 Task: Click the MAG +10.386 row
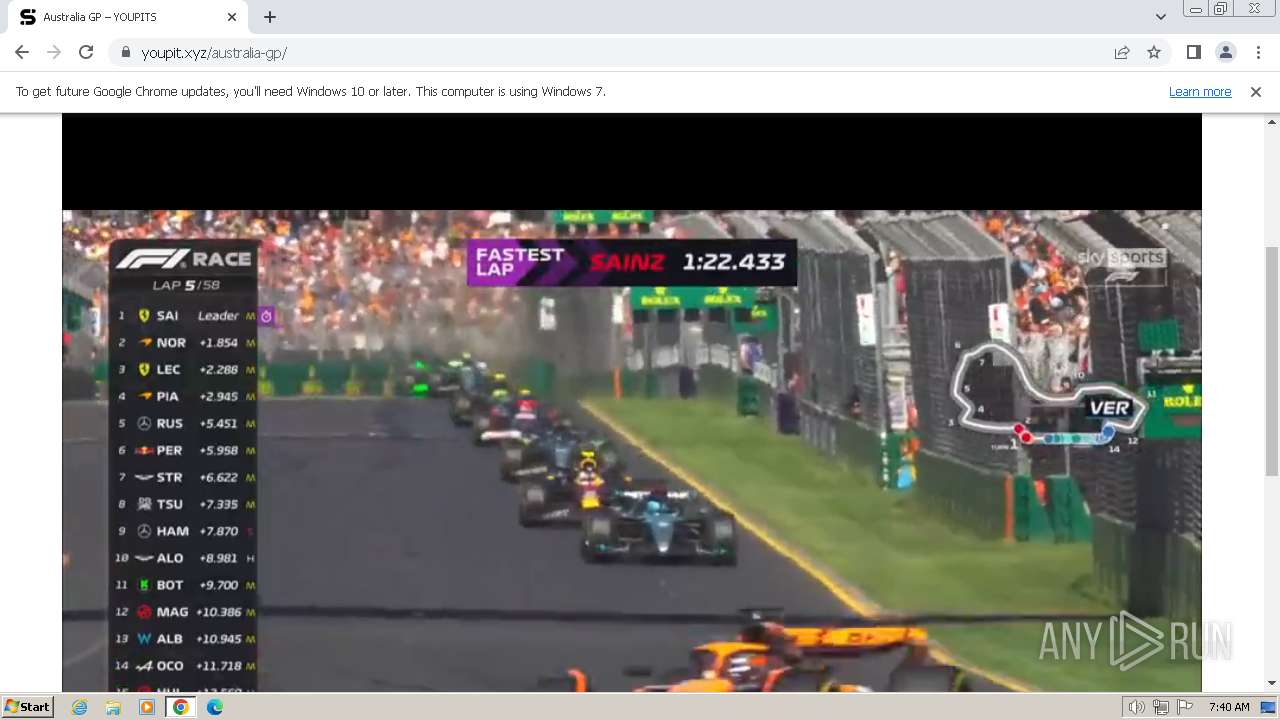185,612
